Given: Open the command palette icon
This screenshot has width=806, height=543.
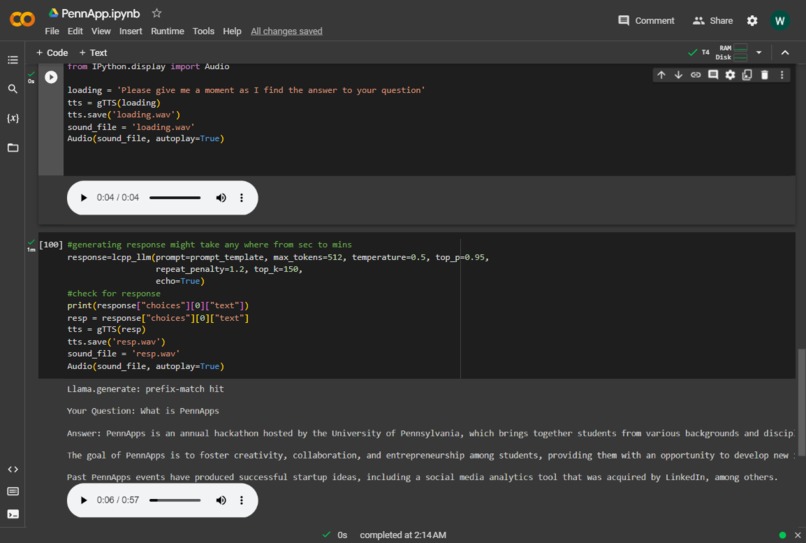Looking at the screenshot, I should (13, 492).
